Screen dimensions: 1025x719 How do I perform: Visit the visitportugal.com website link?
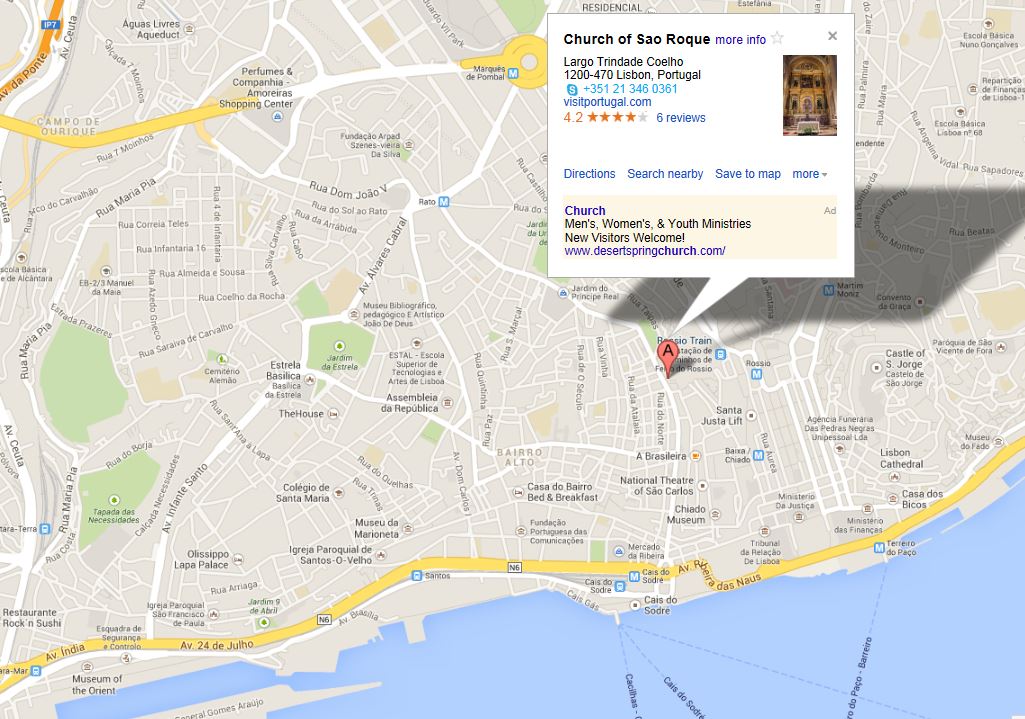(607, 102)
